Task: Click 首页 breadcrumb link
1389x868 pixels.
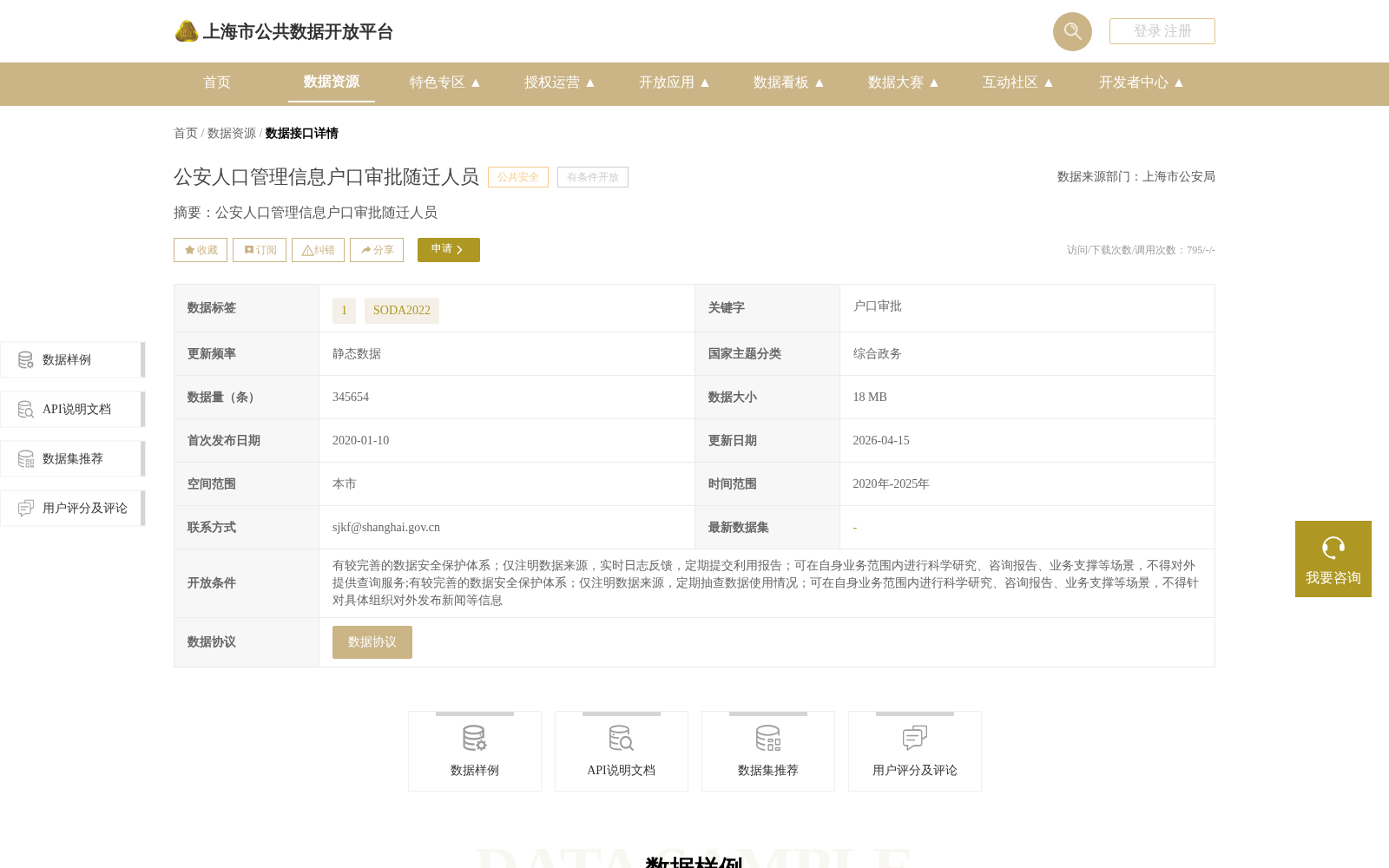Action: click(186, 133)
